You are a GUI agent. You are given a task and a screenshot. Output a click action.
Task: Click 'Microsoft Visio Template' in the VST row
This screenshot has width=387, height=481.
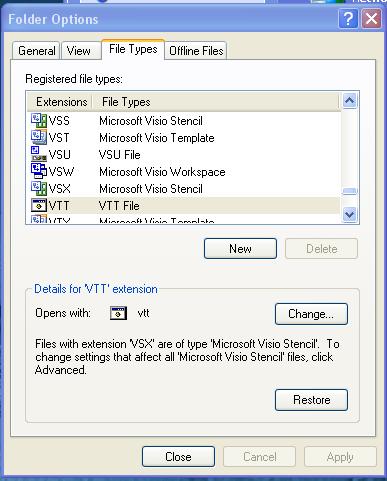click(157, 138)
